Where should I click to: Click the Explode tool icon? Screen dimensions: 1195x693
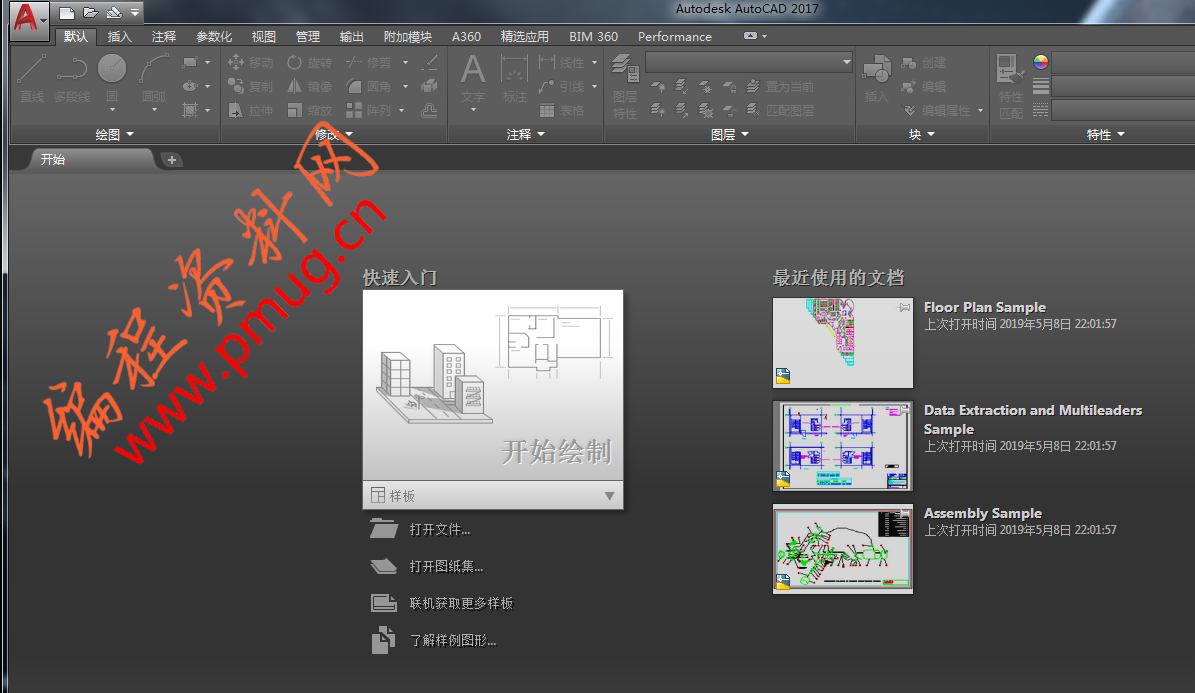pos(430,86)
